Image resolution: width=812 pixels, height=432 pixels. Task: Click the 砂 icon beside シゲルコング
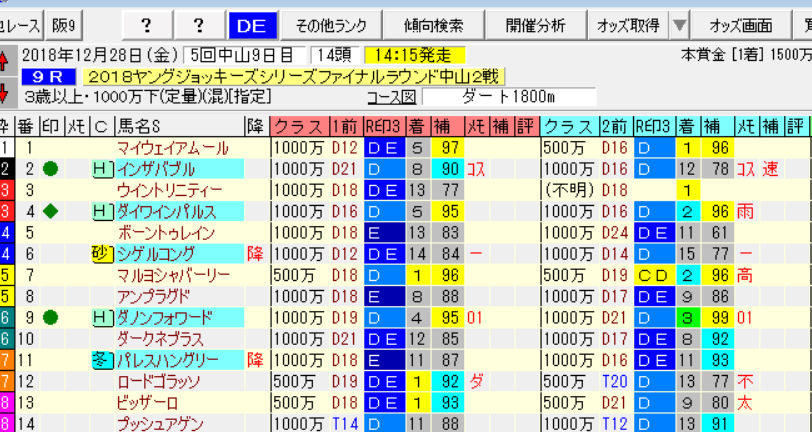click(103, 254)
